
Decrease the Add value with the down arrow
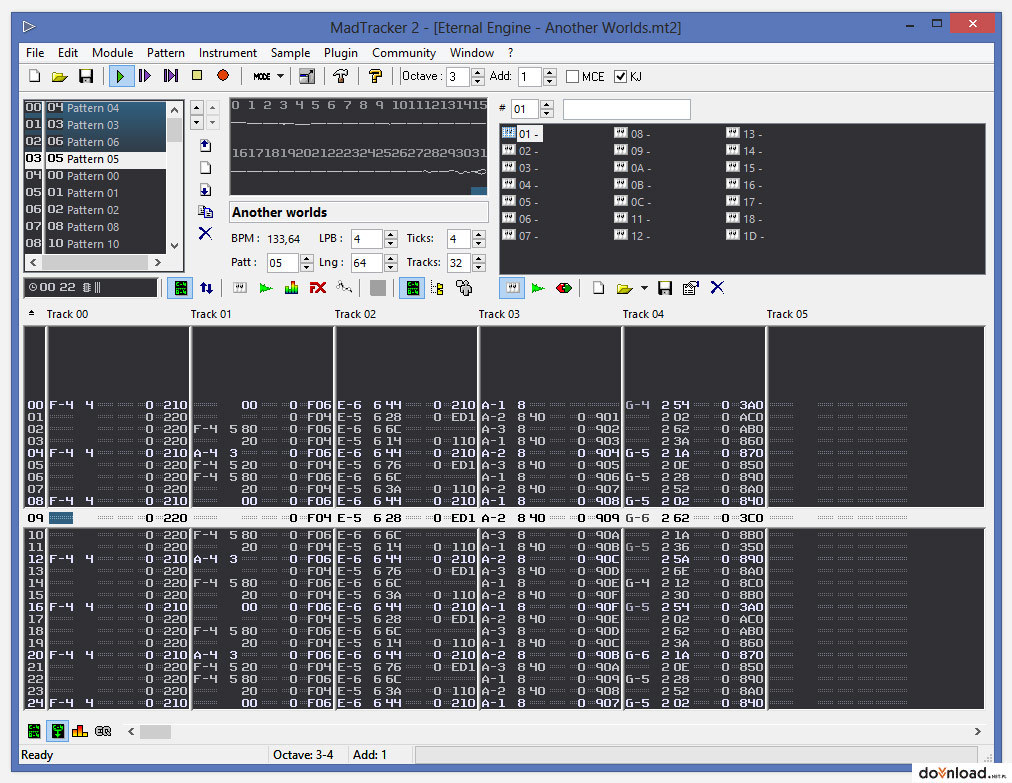coord(550,82)
